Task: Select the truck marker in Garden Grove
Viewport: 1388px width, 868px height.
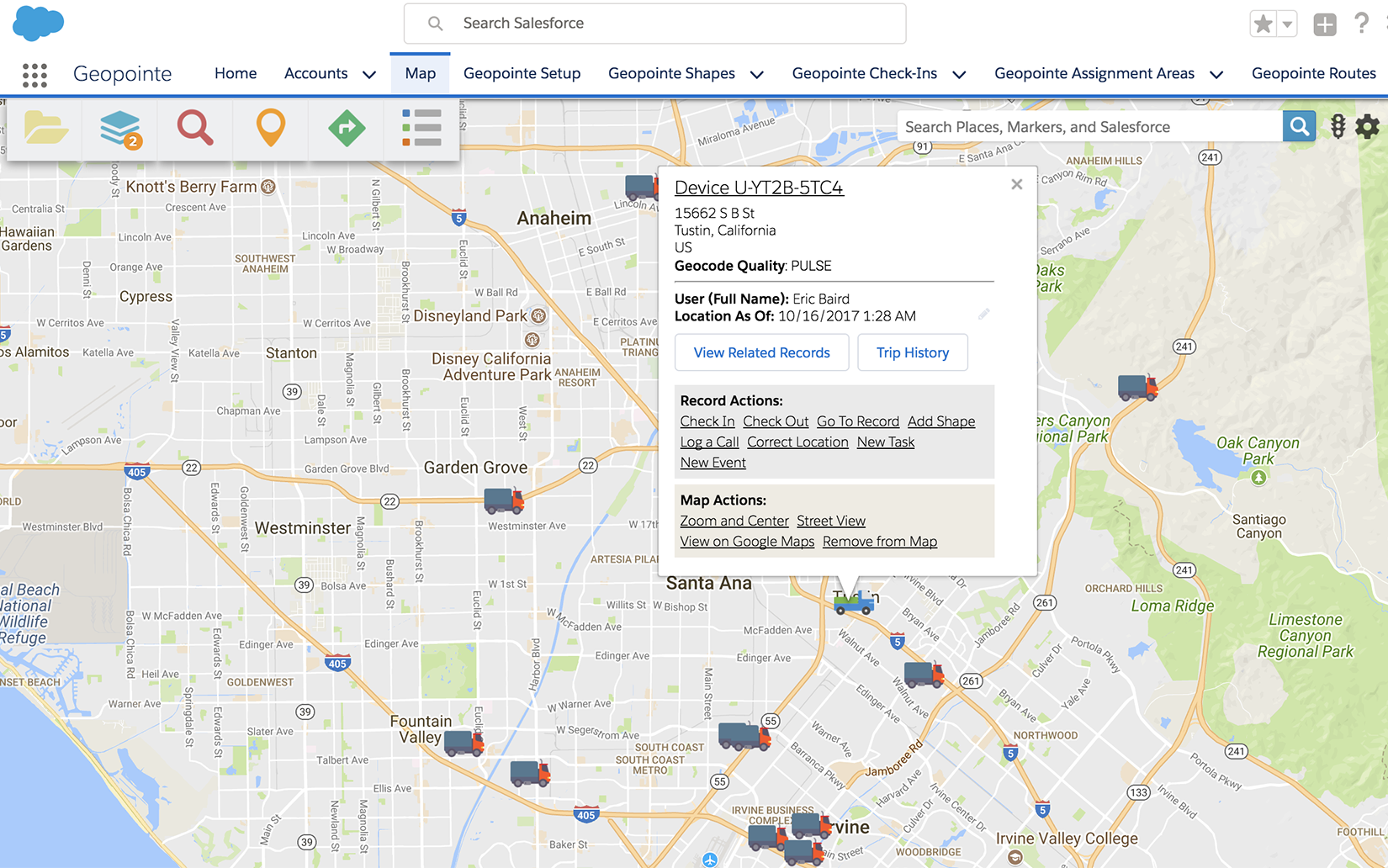Action: (504, 500)
